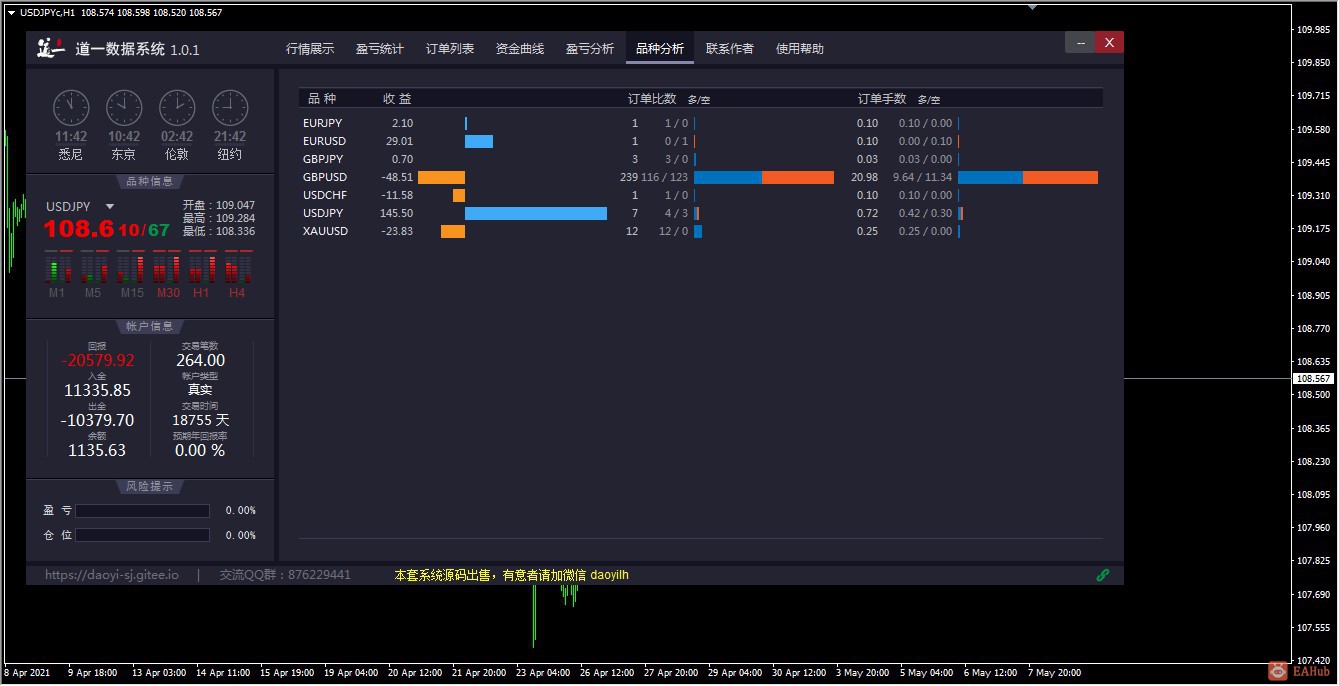1339x686 pixels.
Task: Click the 11335.85 deposit value
Action: tap(98, 390)
